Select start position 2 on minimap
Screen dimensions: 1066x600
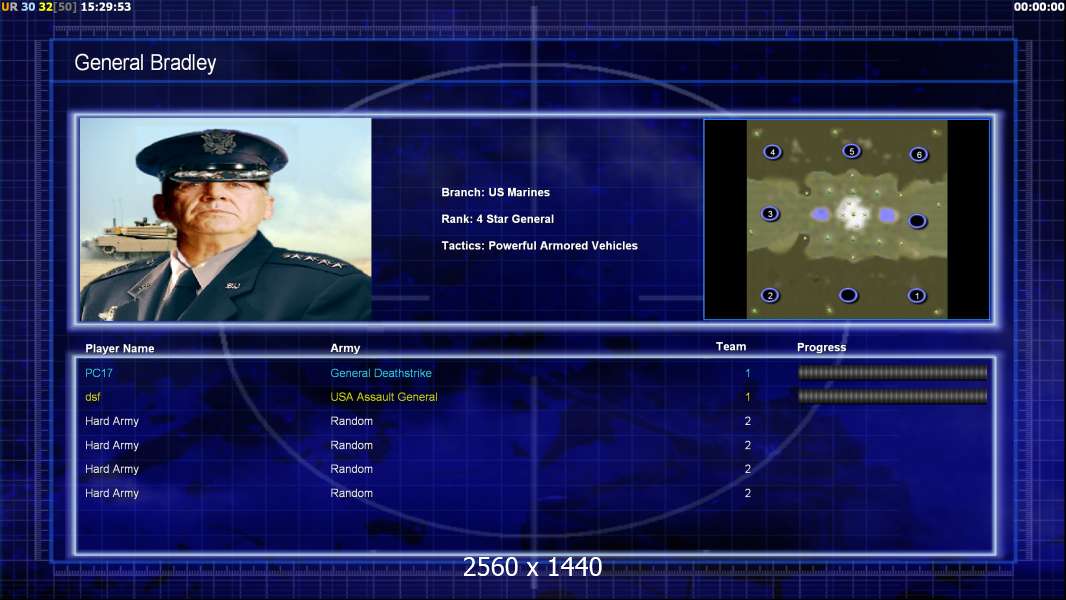coord(770,295)
